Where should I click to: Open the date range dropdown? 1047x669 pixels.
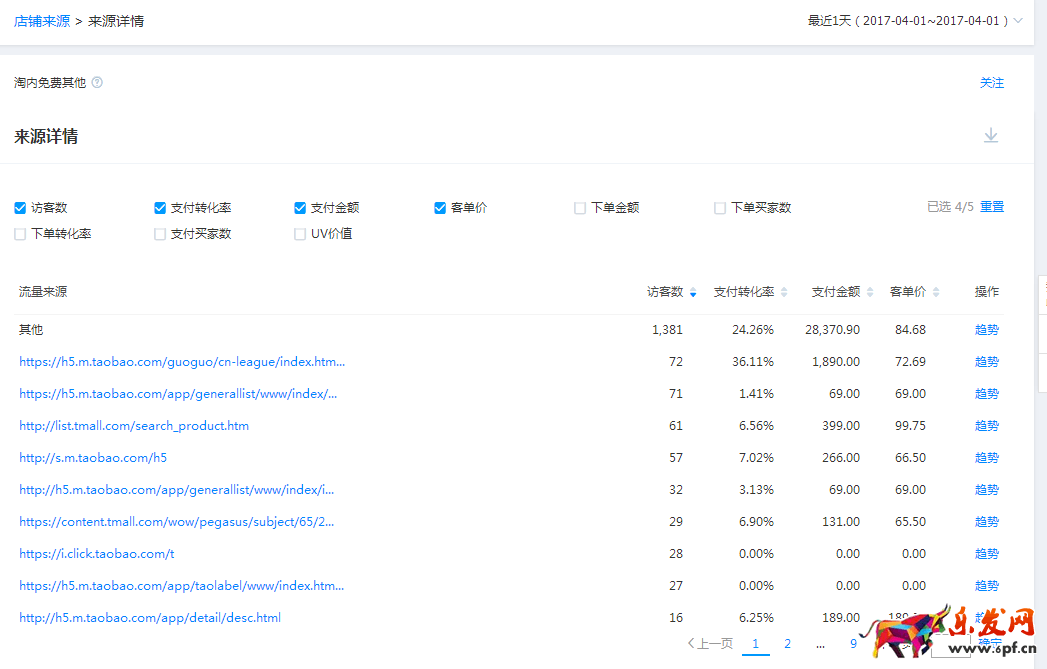pos(1018,21)
